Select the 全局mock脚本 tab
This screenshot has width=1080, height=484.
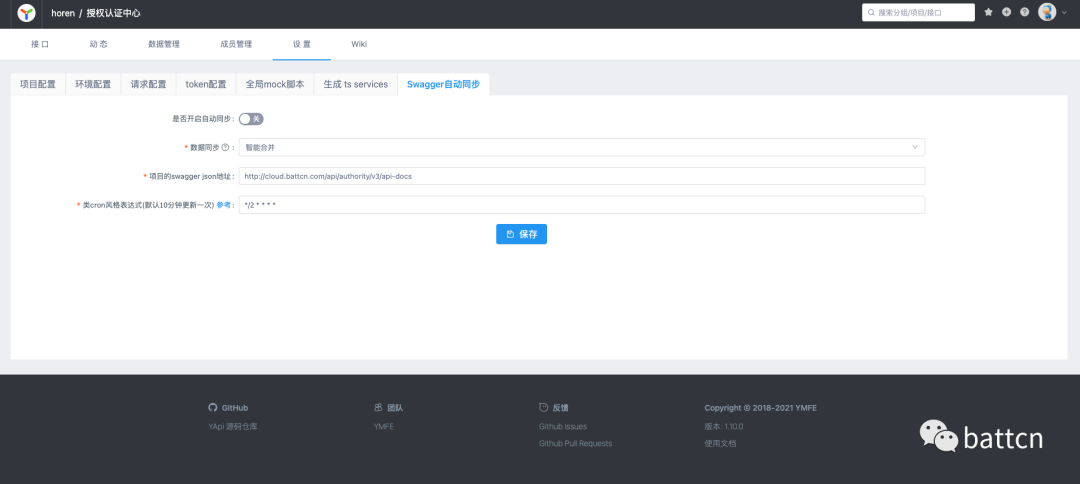tap(275, 85)
